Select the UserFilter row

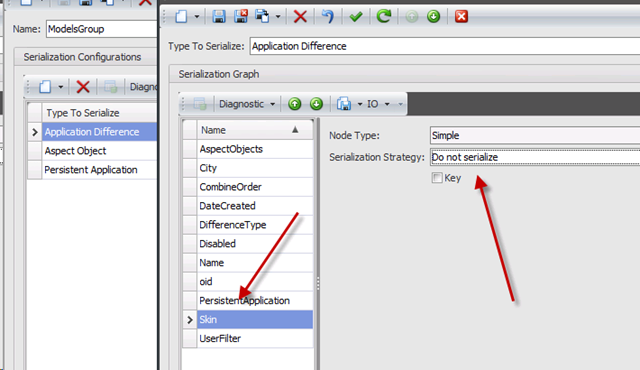(255, 338)
